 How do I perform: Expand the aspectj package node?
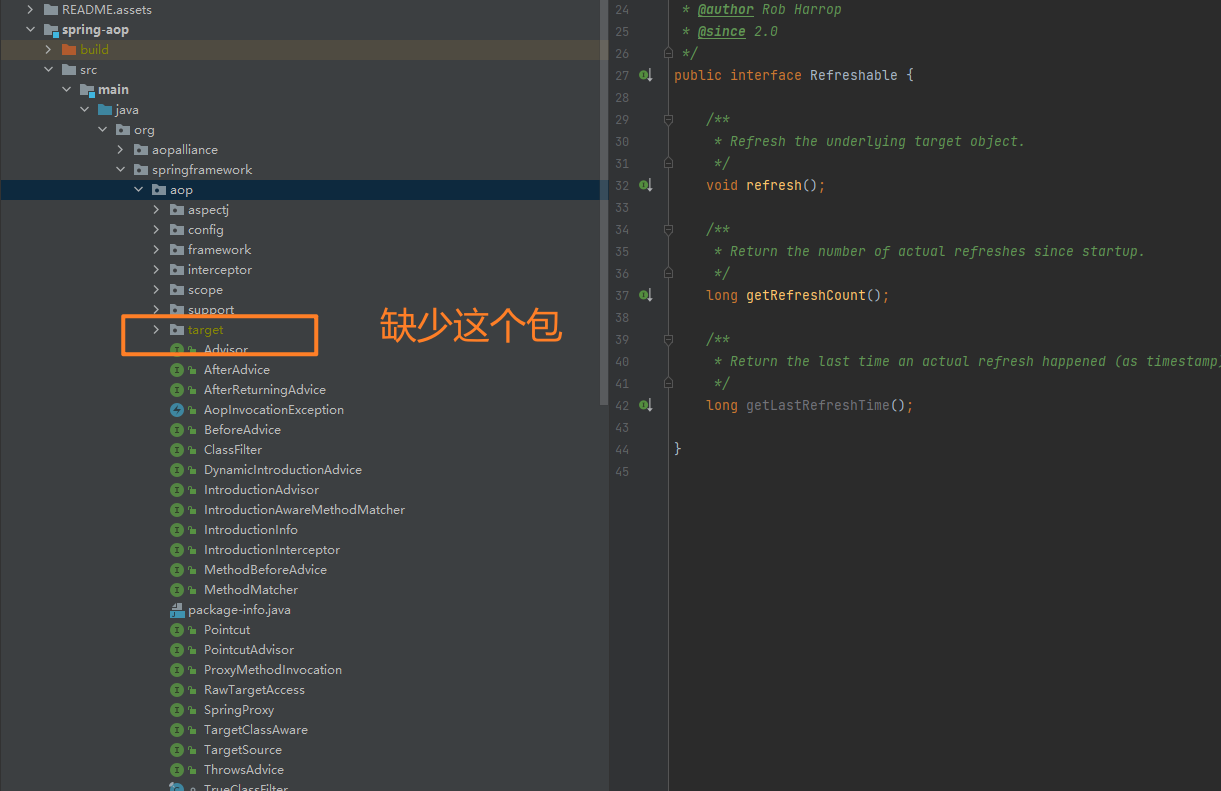(156, 210)
